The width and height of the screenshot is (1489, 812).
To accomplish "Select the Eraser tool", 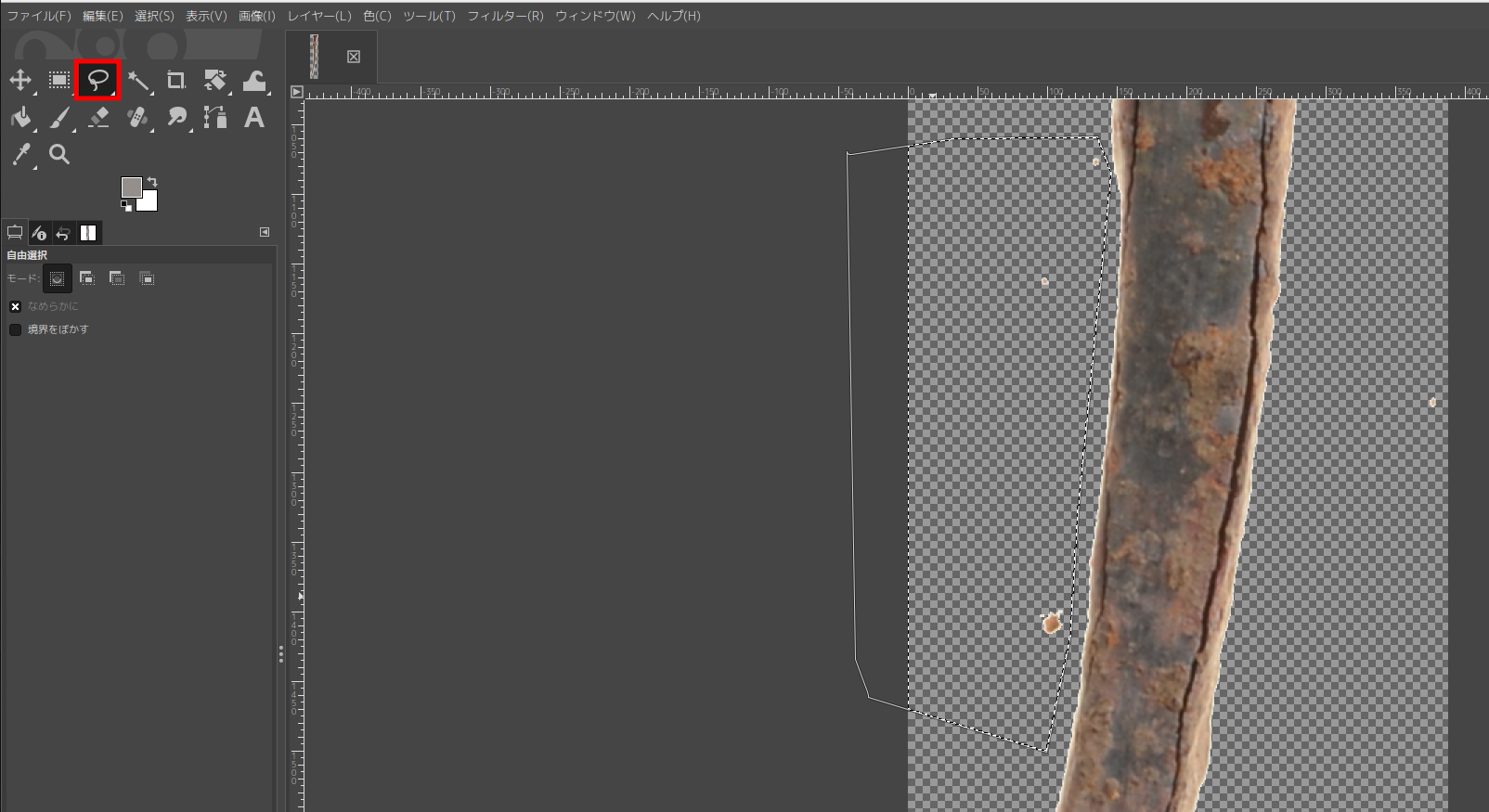I will tap(98, 118).
